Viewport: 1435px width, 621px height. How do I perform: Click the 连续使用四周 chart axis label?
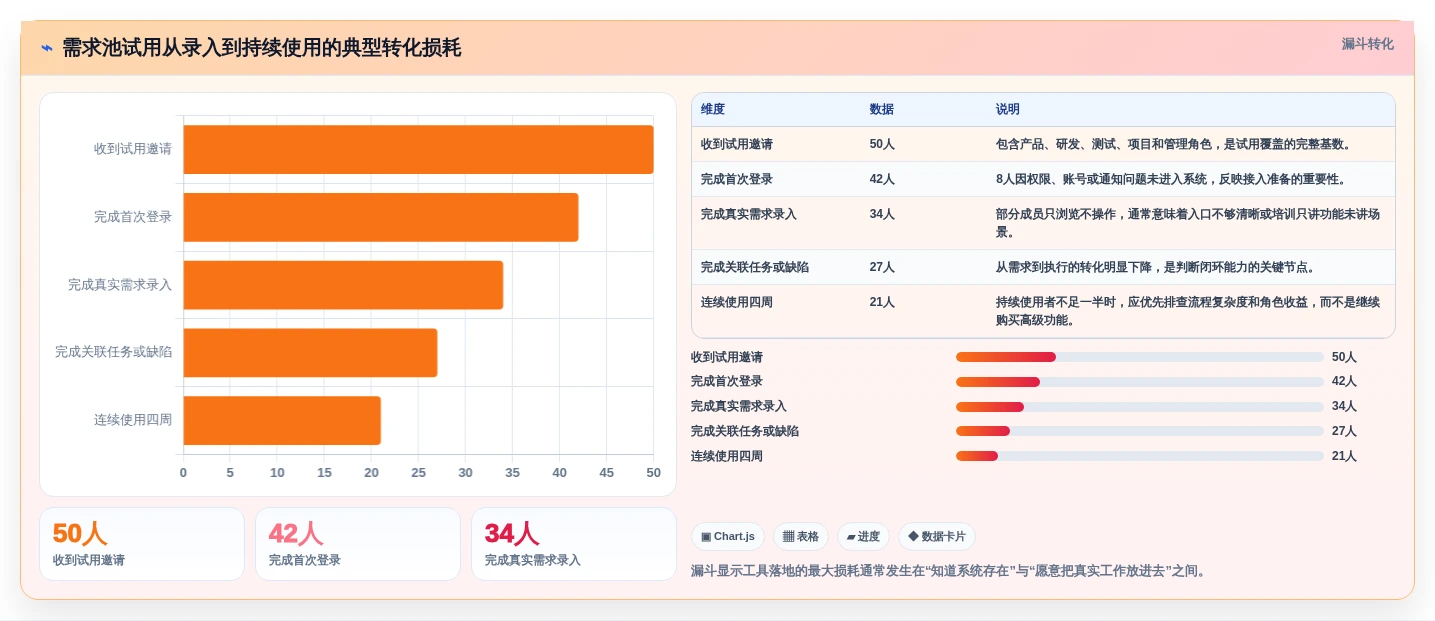click(x=133, y=420)
